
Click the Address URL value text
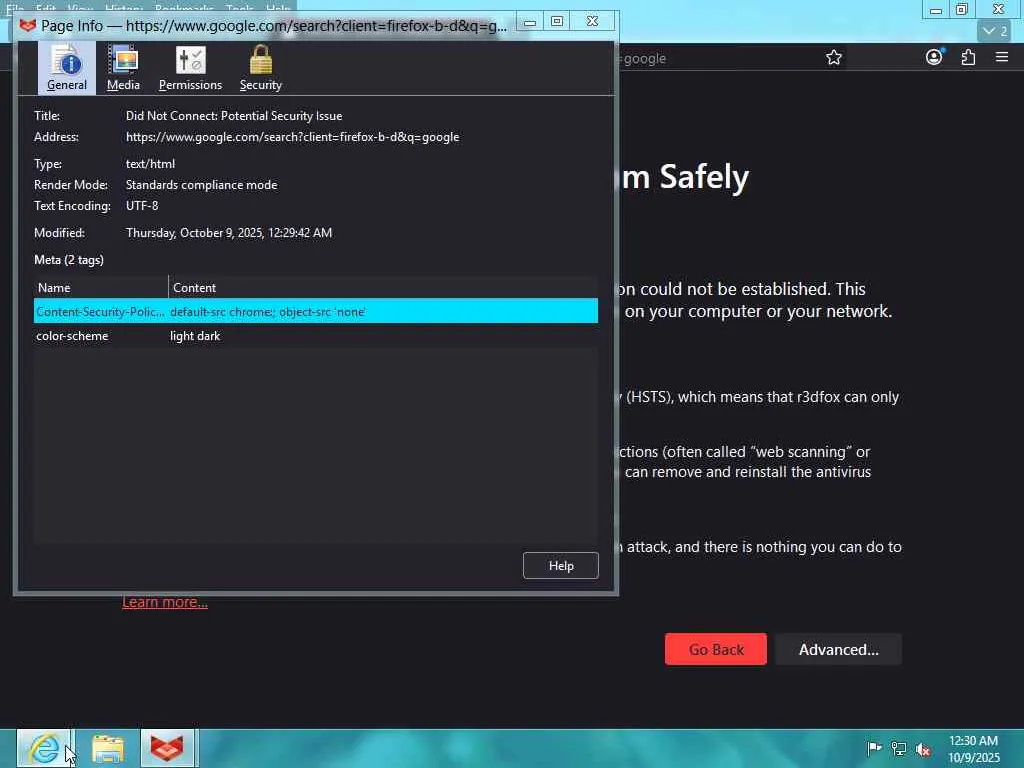pyautogui.click(x=293, y=137)
